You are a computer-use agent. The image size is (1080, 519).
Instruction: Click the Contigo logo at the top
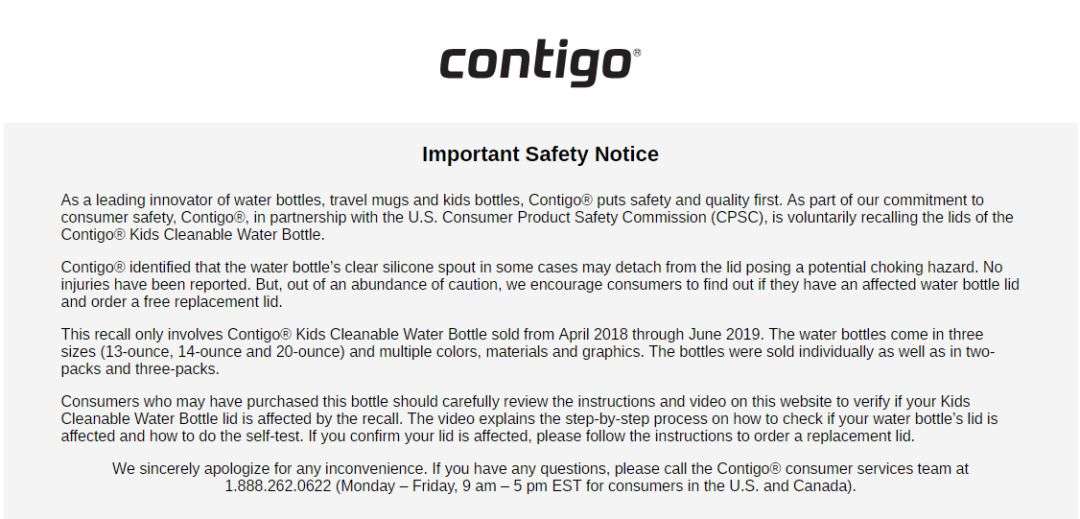(540, 62)
